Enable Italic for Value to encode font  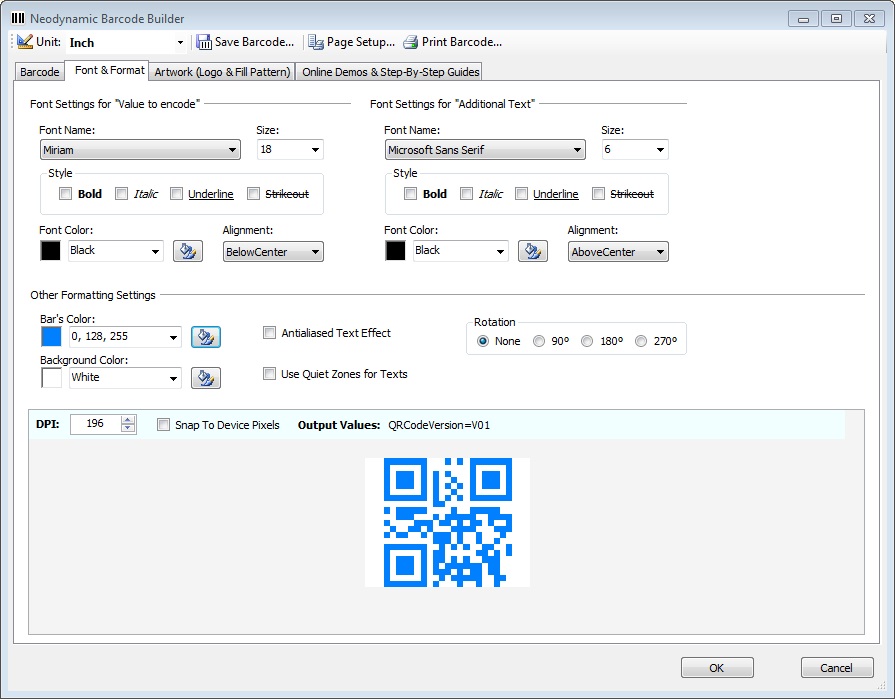(121, 193)
